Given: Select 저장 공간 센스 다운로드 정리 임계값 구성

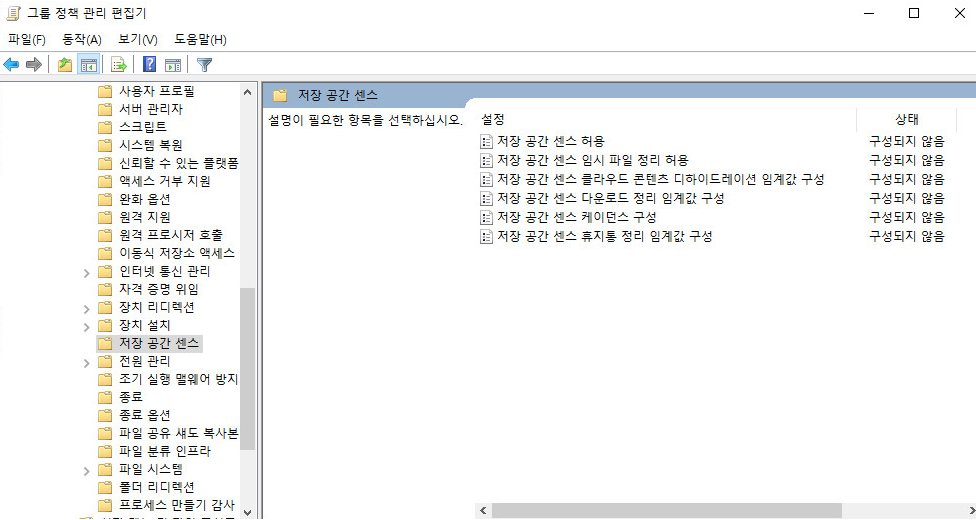Looking at the screenshot, I should (610, 199).
